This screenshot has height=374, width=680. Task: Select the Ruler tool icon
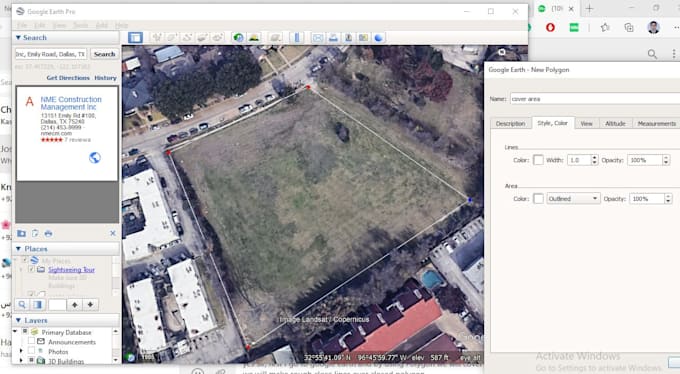pyautogui.click(x=297, y=38)
